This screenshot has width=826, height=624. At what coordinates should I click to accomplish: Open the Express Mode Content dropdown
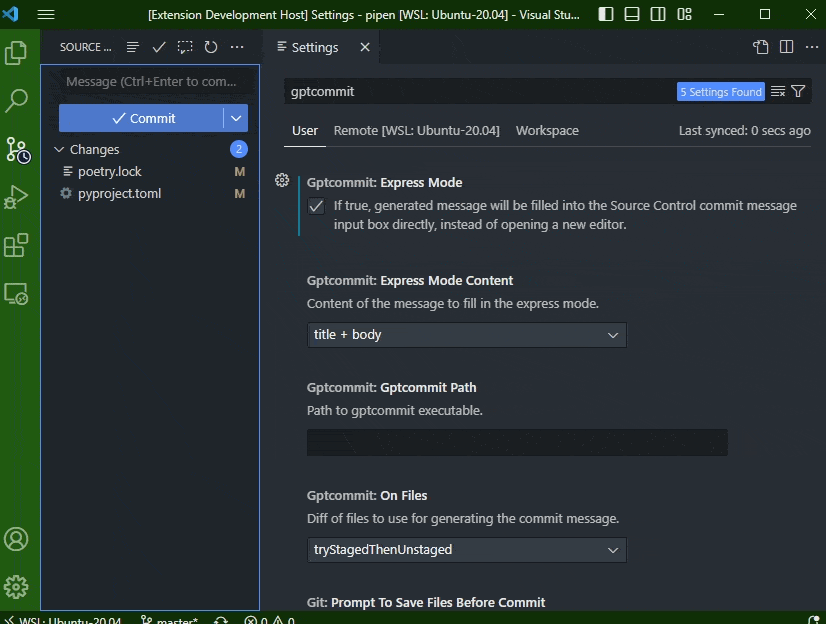pos(466,335)
